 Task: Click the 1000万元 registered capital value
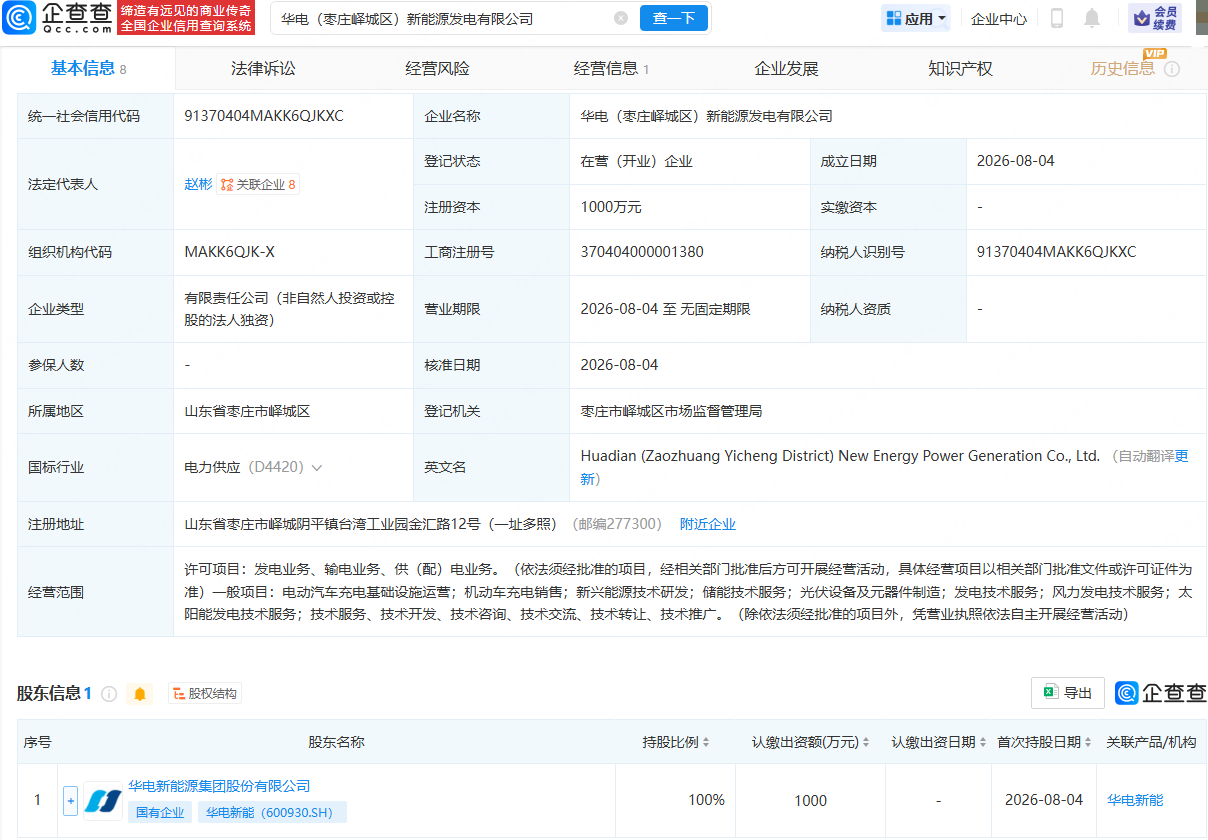click(611, 207)
